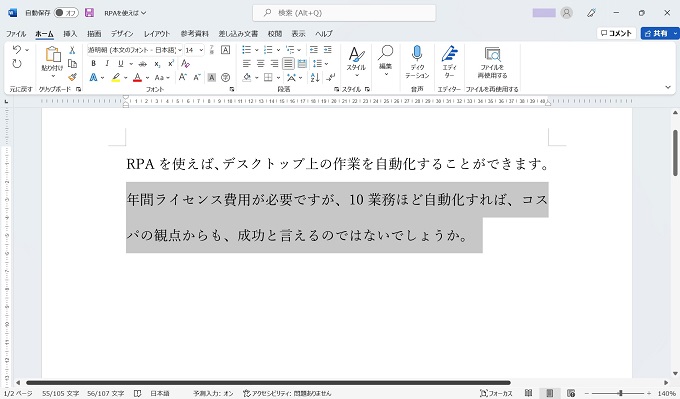Click the Sort A-Z icon
The image size is (680, 399).
[x=315, y=78]
